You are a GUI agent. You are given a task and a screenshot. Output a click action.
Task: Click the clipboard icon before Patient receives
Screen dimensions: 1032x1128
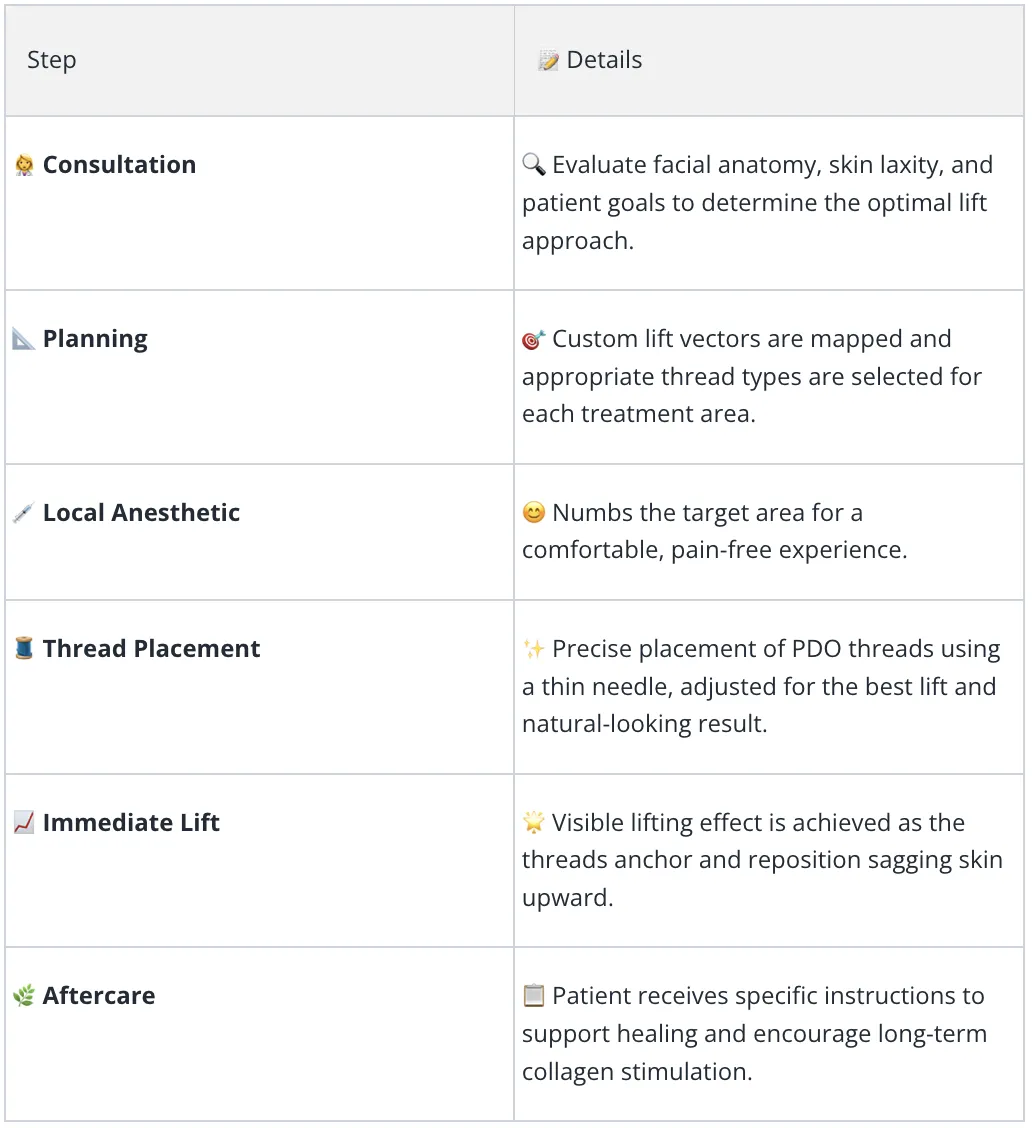point(534,996)
